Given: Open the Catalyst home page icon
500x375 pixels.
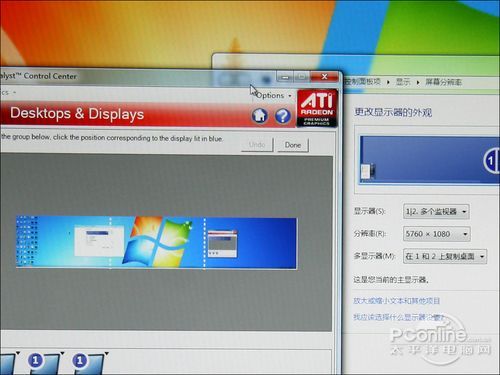Looking at the screenshot, I should tap(260, 116).
